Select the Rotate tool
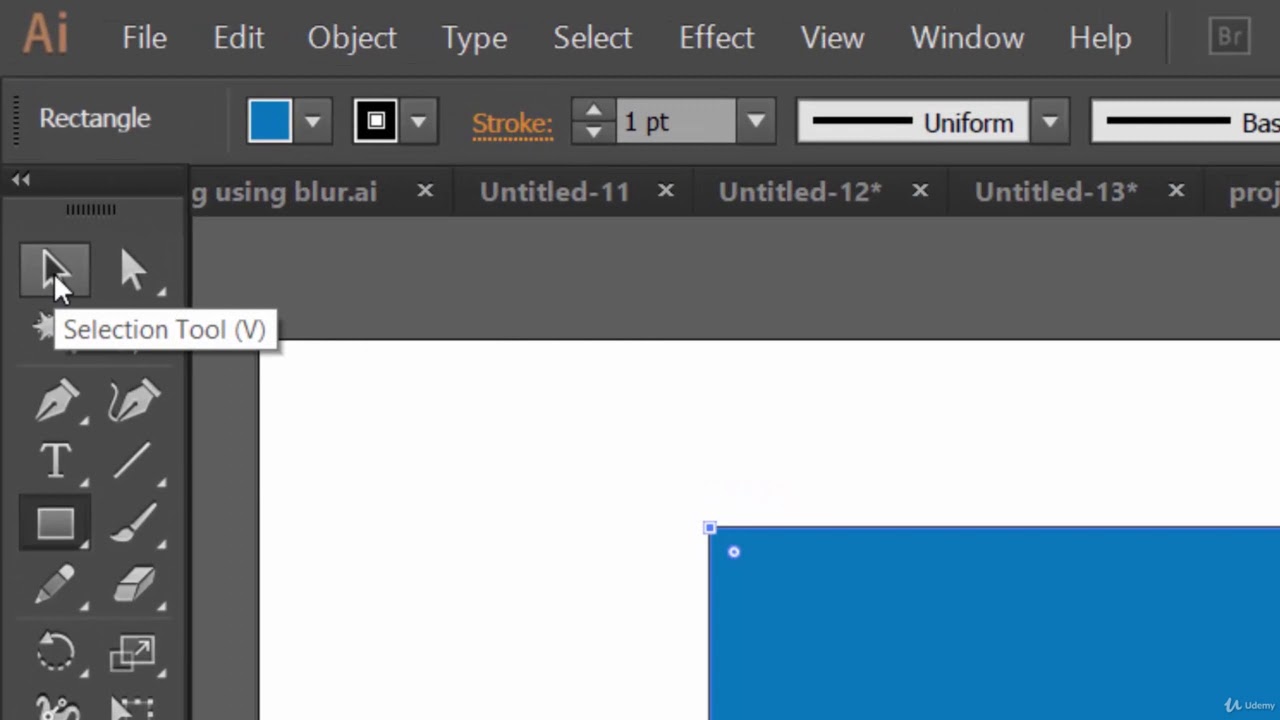This screenshot has height=720, width=1280. coord(55,652)
